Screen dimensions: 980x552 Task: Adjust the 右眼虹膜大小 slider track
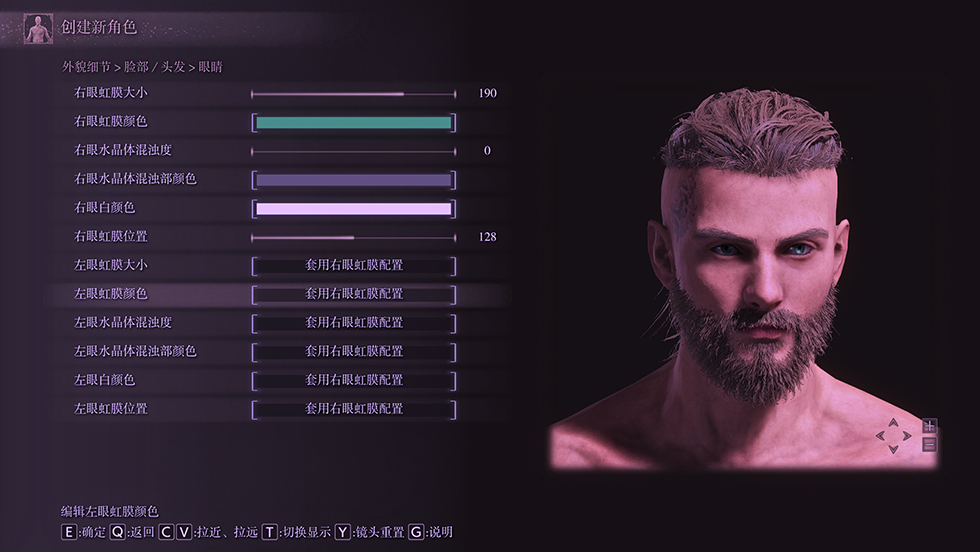(x=354, y=94)
